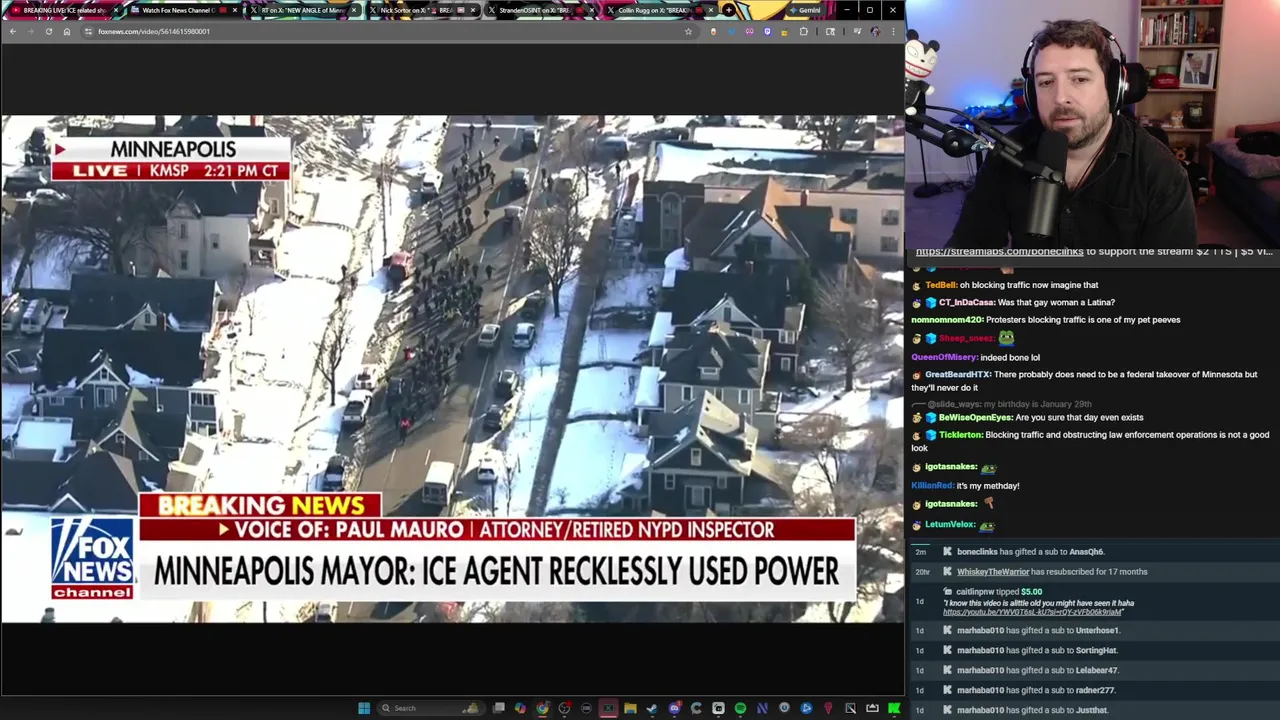Open the Windows Start menu
This screenshot has height=720, width=1280.
364,708
